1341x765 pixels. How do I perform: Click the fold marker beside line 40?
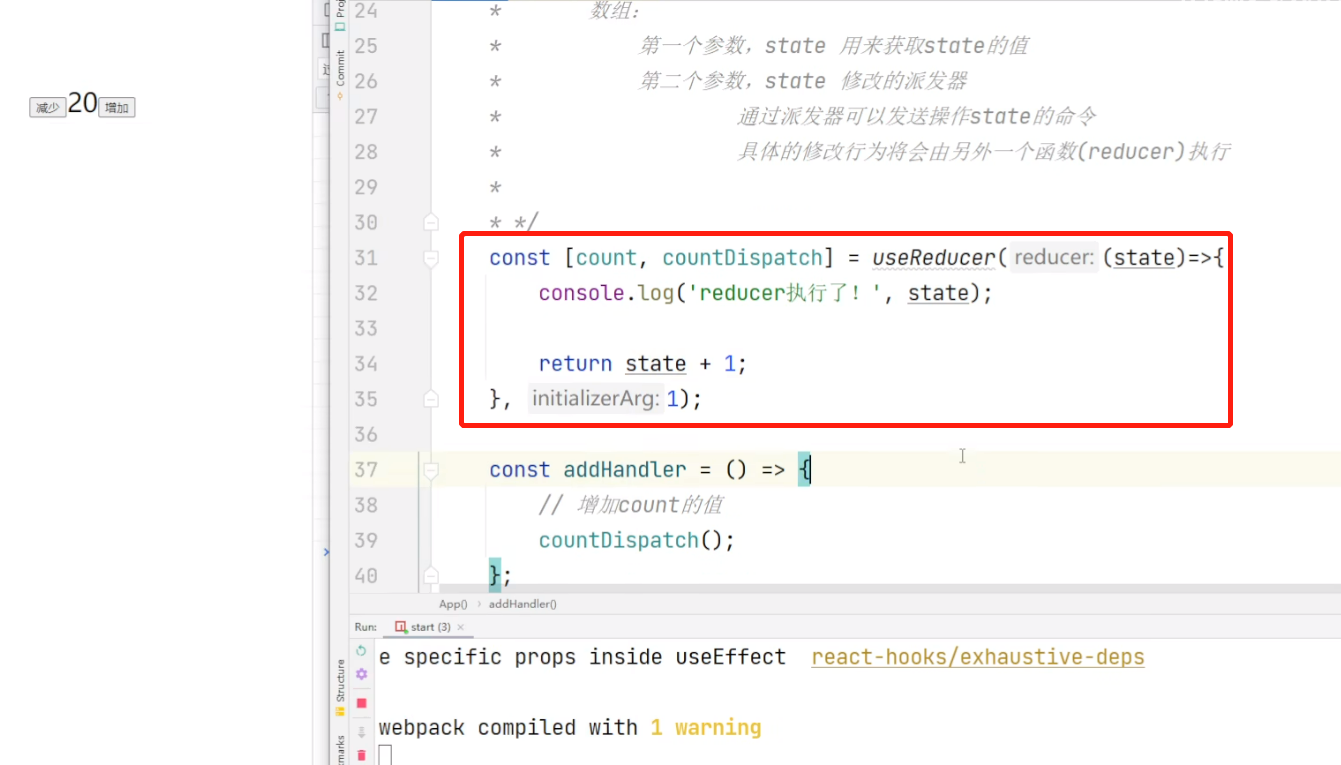pos(431,575)
